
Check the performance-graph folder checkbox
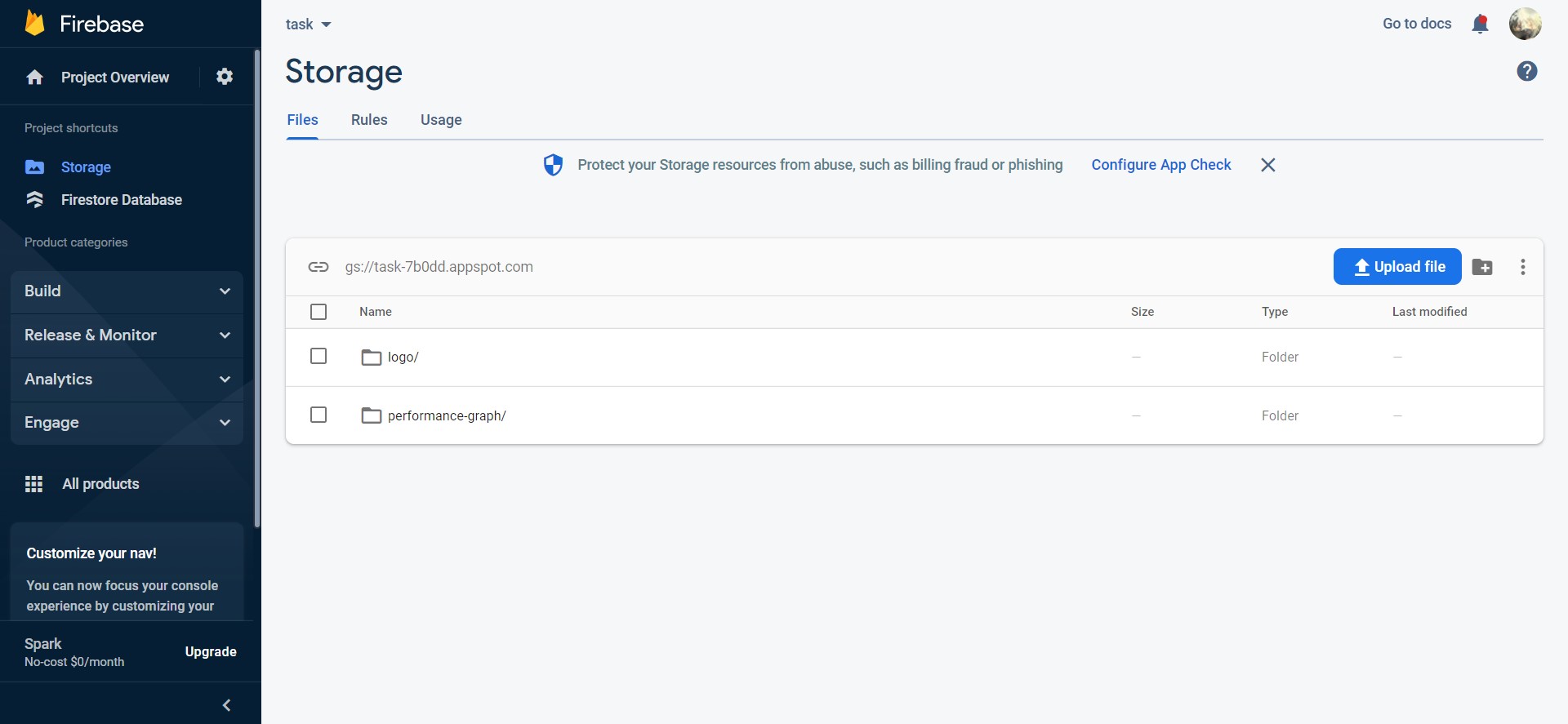[318, 415]
